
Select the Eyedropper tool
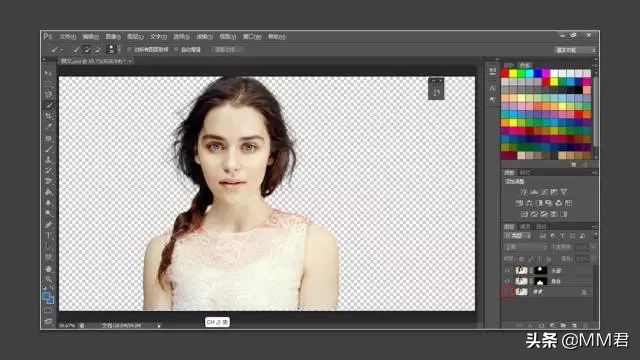pyautogui.click(x=48, y=127)
